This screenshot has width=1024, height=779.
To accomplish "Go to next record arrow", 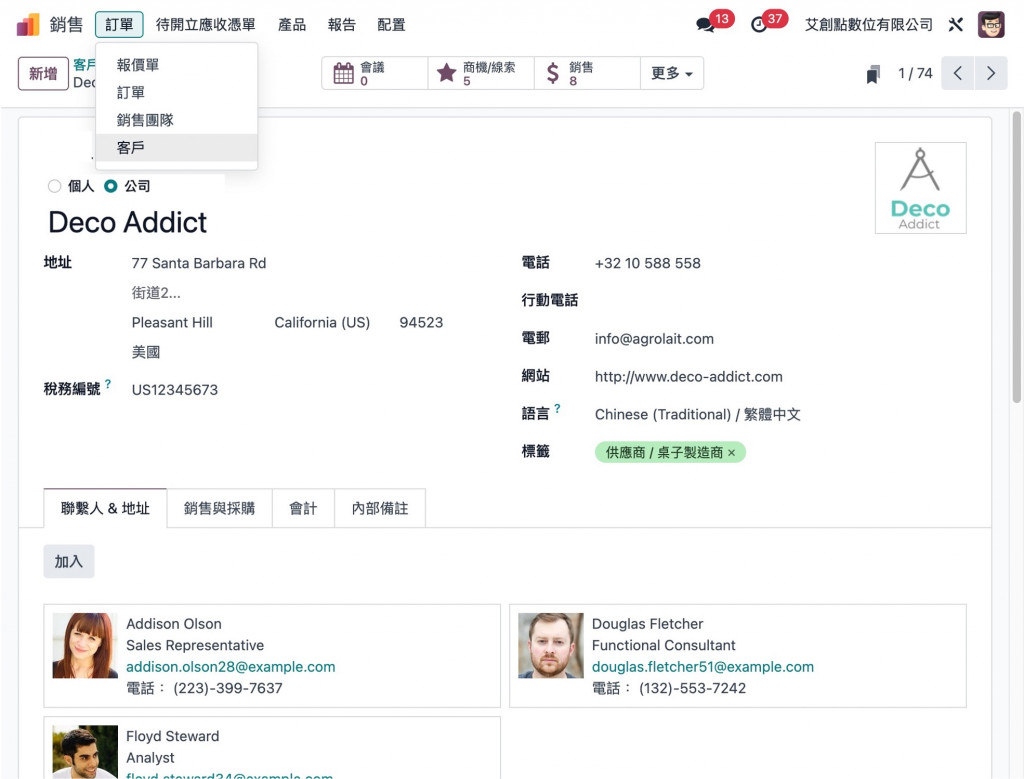I will [991, 73].
